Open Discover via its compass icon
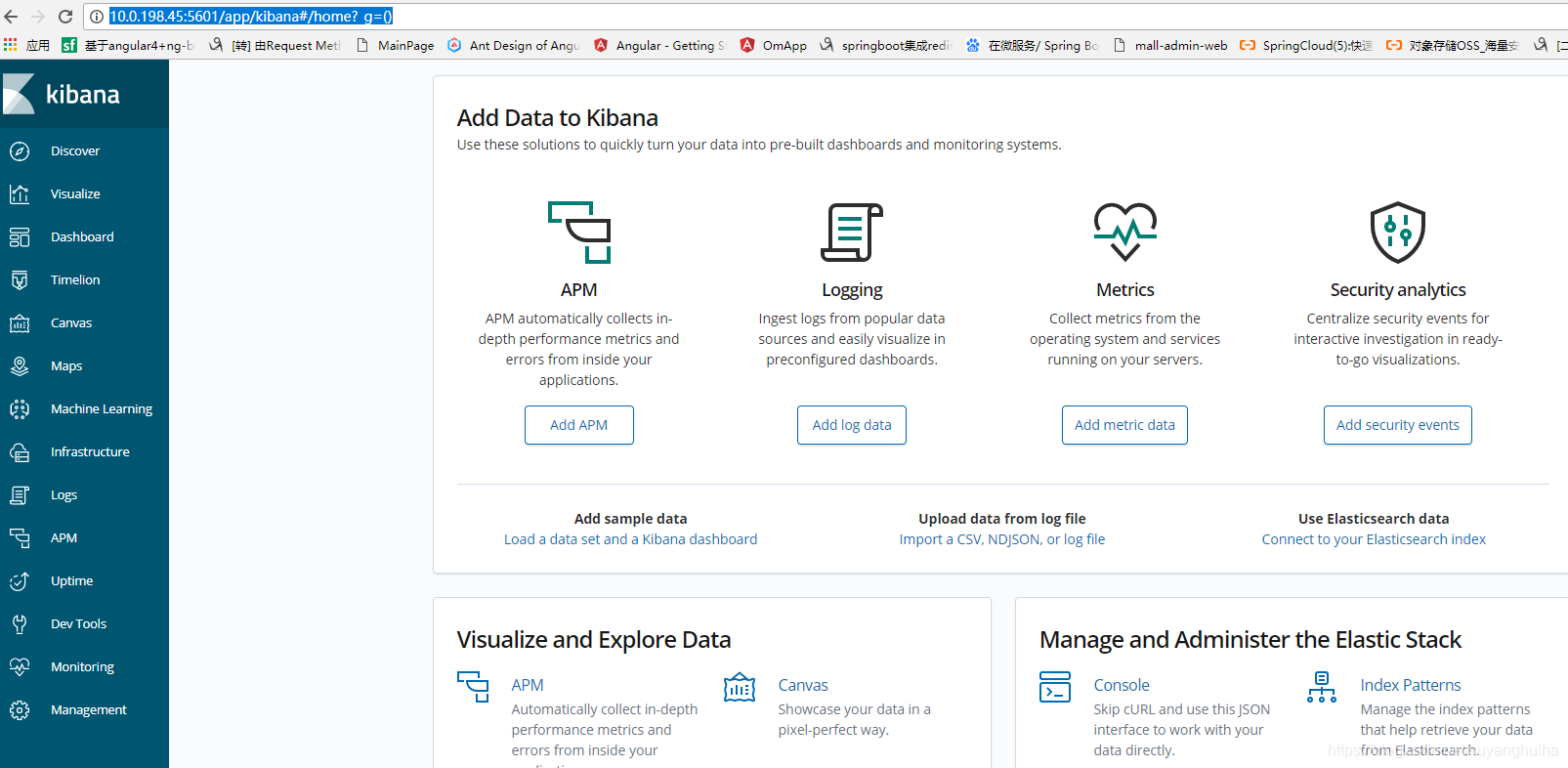The height and width of the screenshot is (768, 1568). click(x=20, y=151)
